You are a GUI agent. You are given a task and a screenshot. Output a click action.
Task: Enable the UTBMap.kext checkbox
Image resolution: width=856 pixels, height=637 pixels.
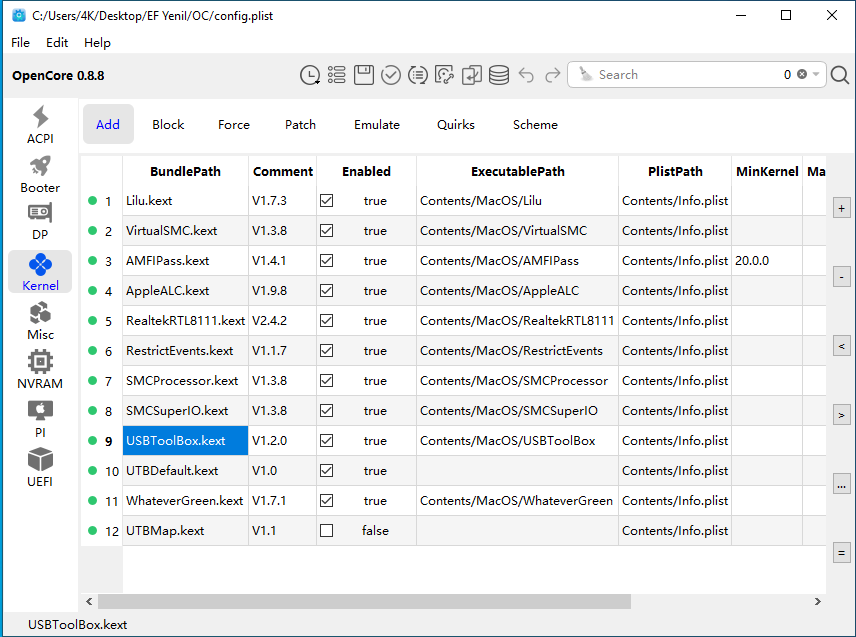tap(326, 531)
